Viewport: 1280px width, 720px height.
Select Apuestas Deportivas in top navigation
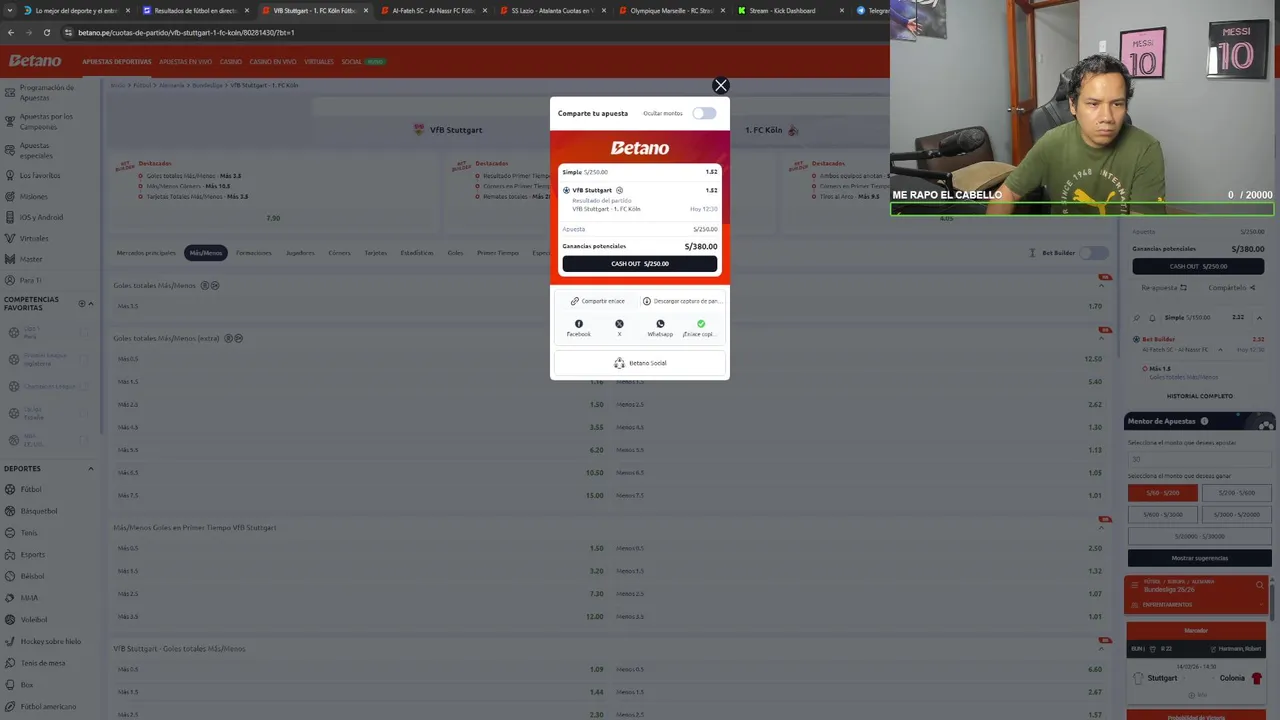[x=117, y=62]
